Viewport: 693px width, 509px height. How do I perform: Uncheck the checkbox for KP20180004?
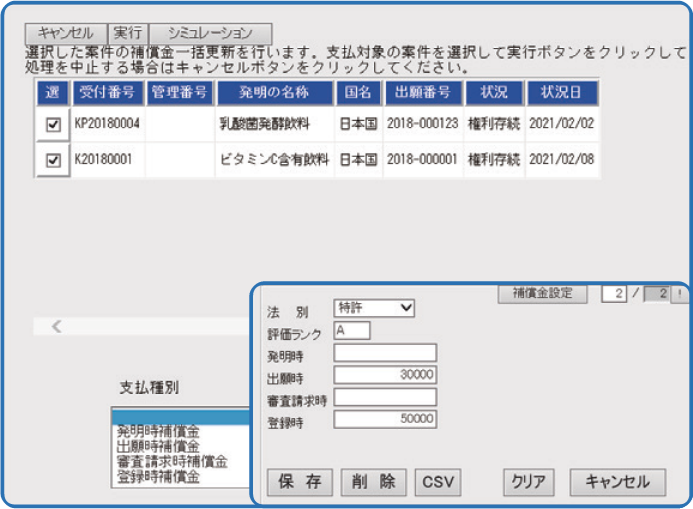(53, 125)
